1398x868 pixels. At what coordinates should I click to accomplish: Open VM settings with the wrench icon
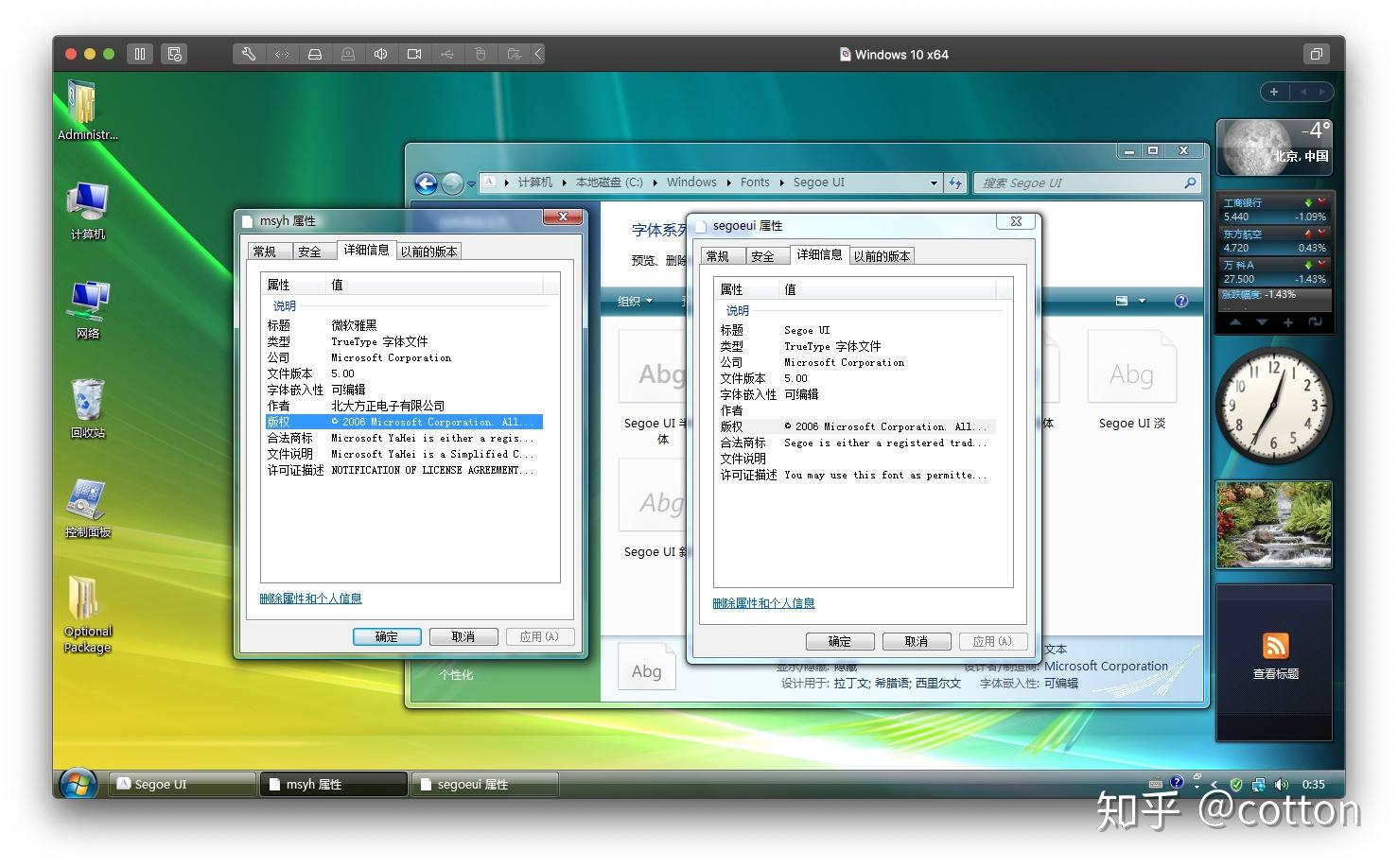249,54
